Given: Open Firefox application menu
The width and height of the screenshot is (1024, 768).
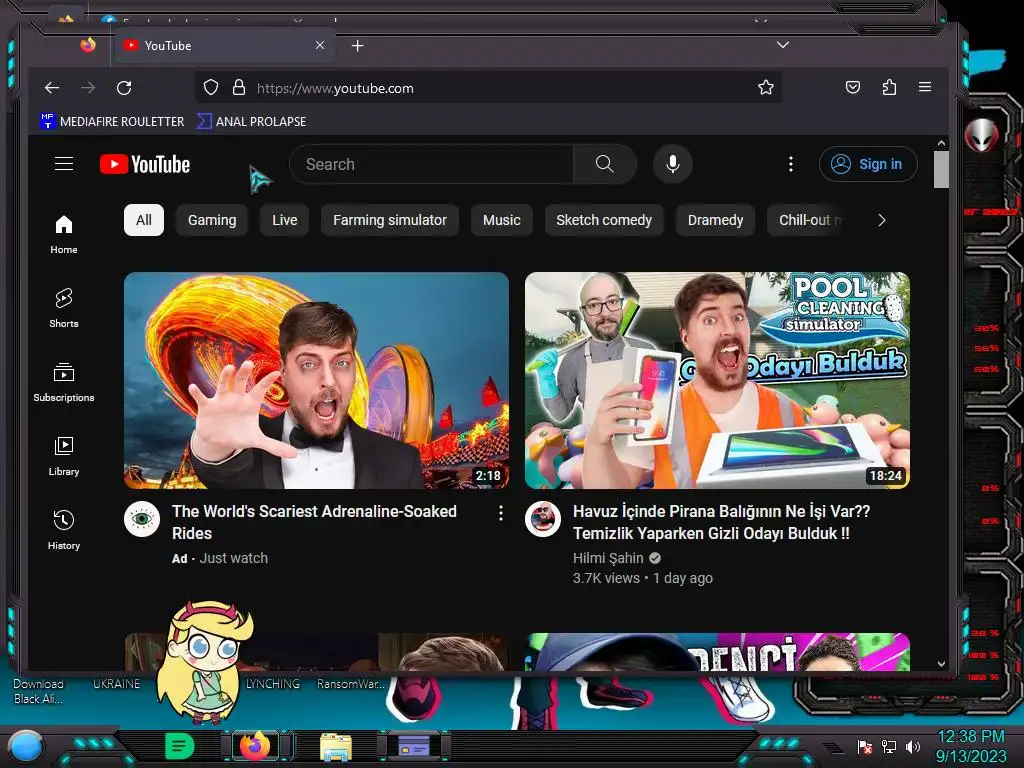Looking at the screenshot, I should [x=925, y=87].
